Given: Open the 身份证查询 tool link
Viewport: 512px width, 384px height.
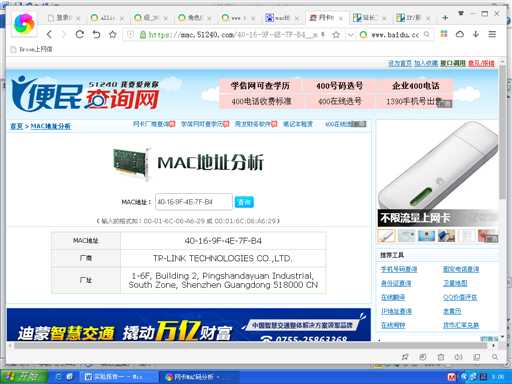Looking at the screenshot, I should point(396,283).
